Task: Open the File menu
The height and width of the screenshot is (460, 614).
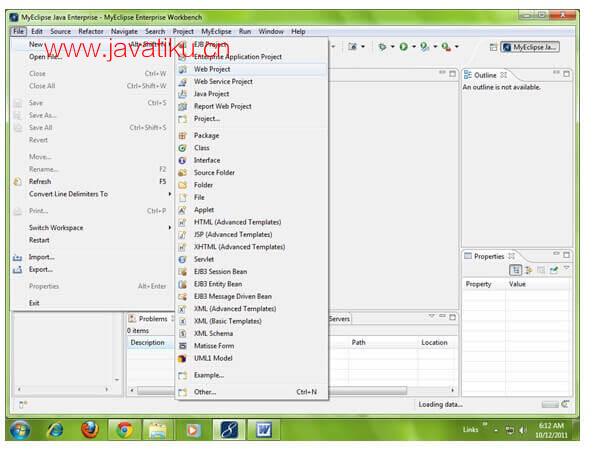Action: pos(18,31)
